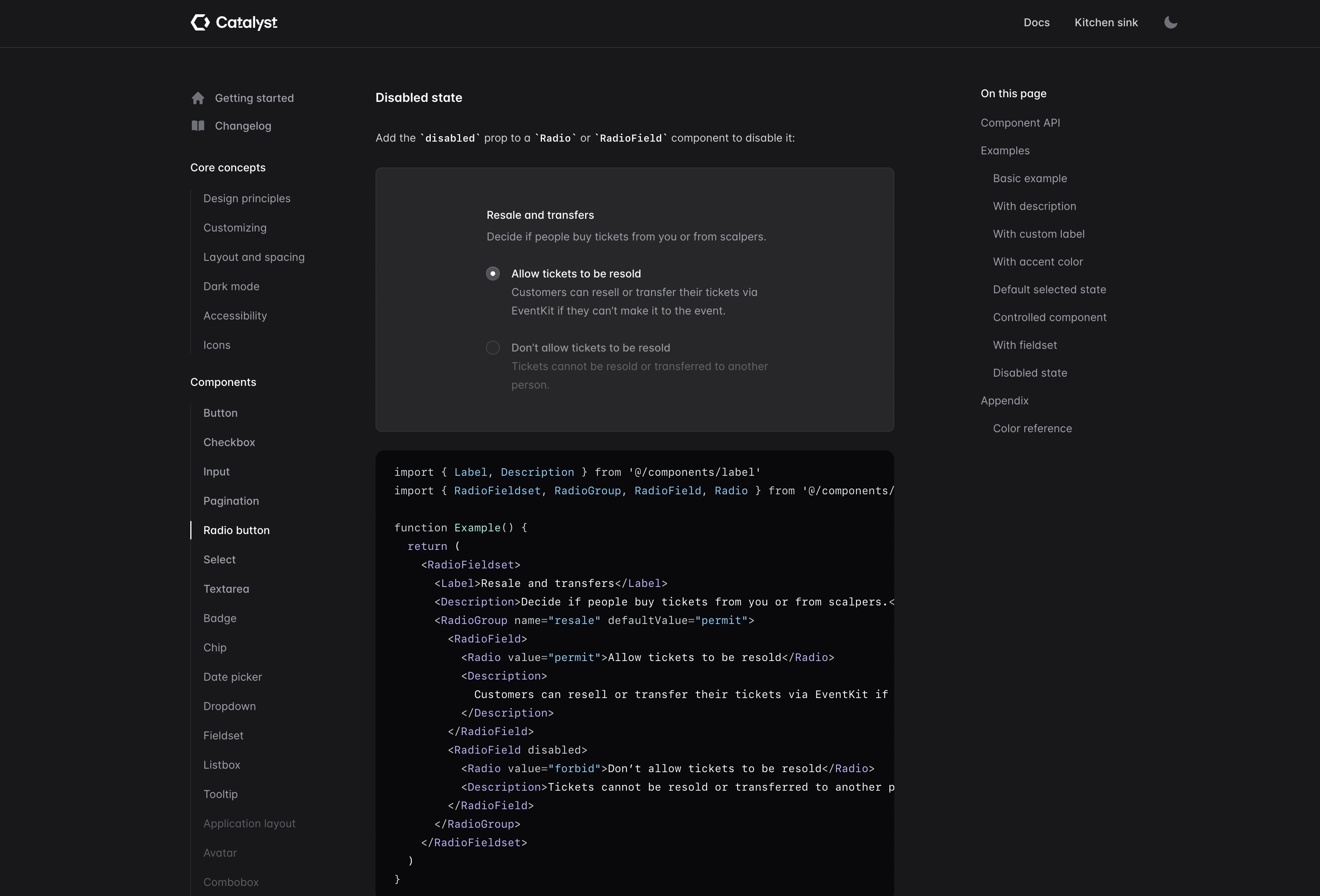Jump to With fieldset section

(x=1025, y=346)
